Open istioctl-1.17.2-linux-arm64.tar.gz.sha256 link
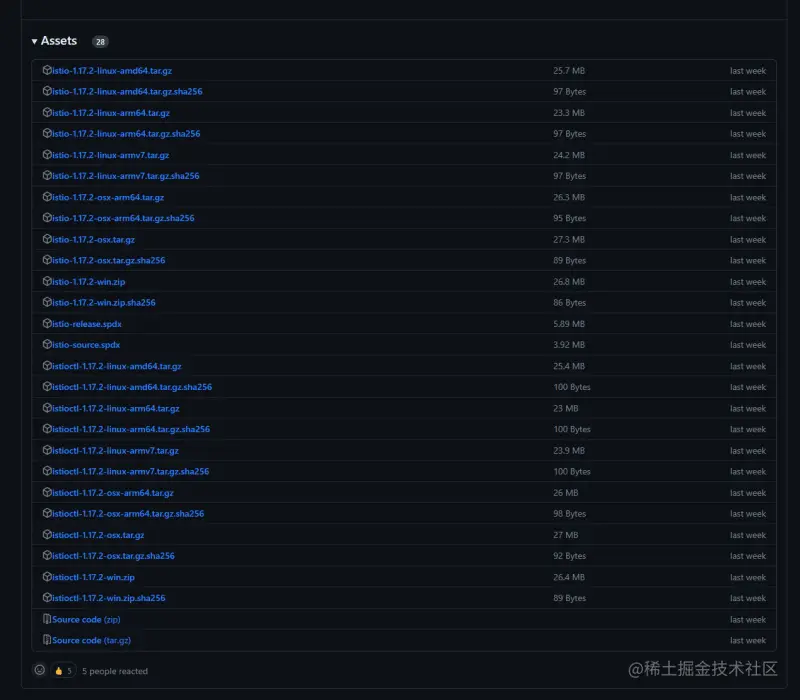800x700 pixels. point(131,431)
